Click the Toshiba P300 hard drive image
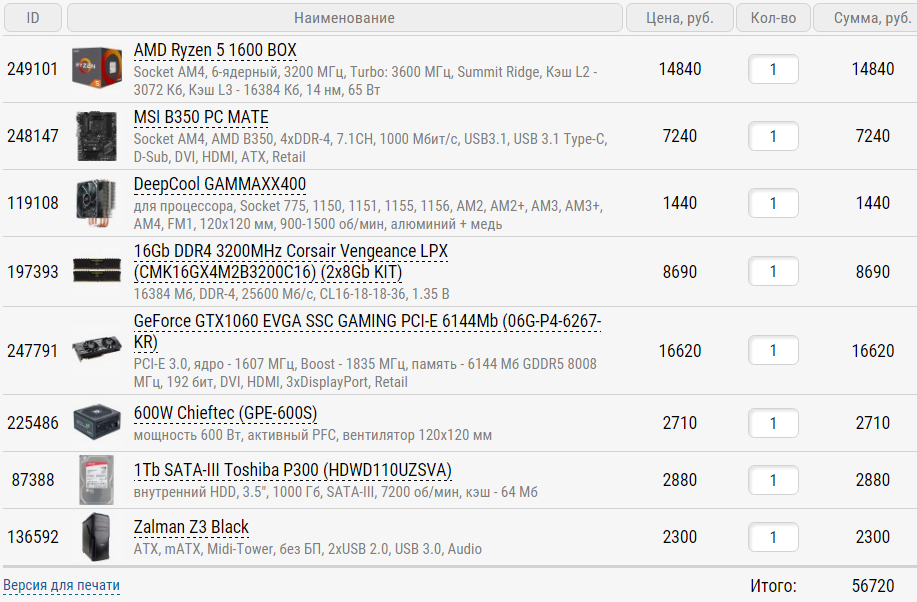 (x=97, y=480)
